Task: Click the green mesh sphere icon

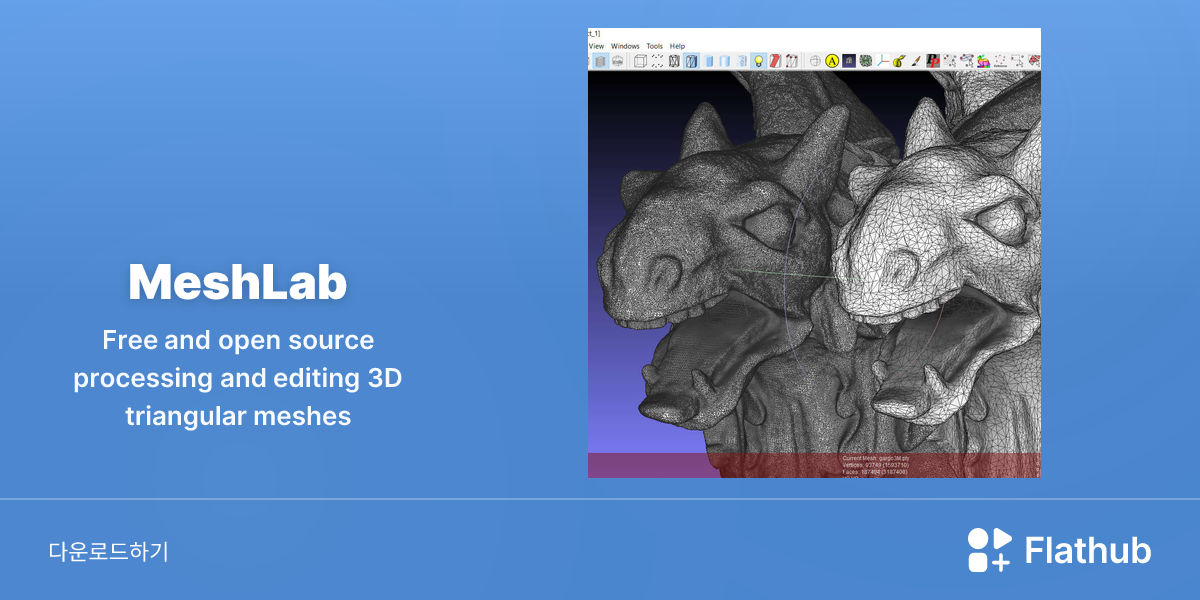Action: pos(866,61)
